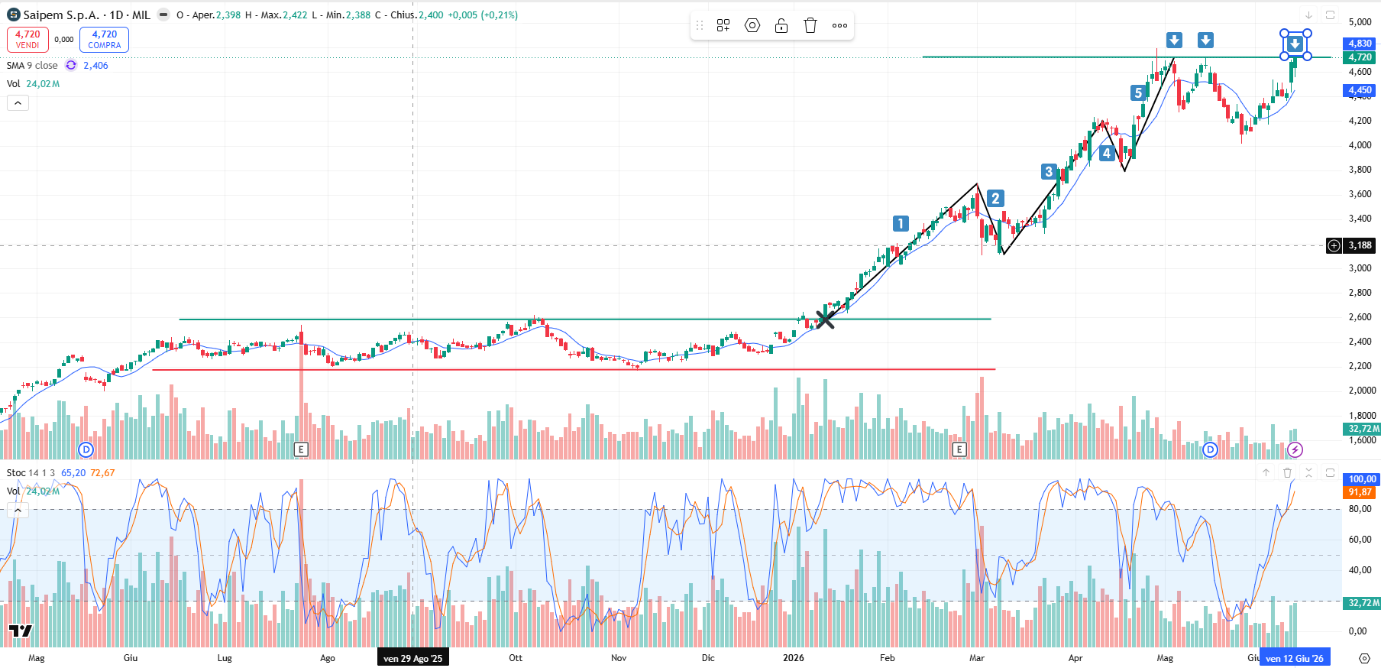Click Vol legend in stochastic pane
The width and height of the screenshot is (1381, 668).
coord(34,491)
